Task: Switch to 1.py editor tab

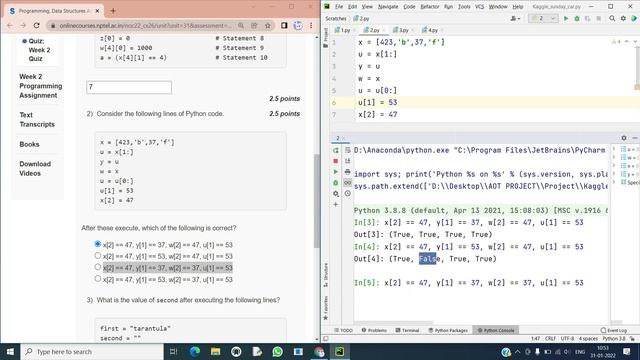Action: coord(343,30)
